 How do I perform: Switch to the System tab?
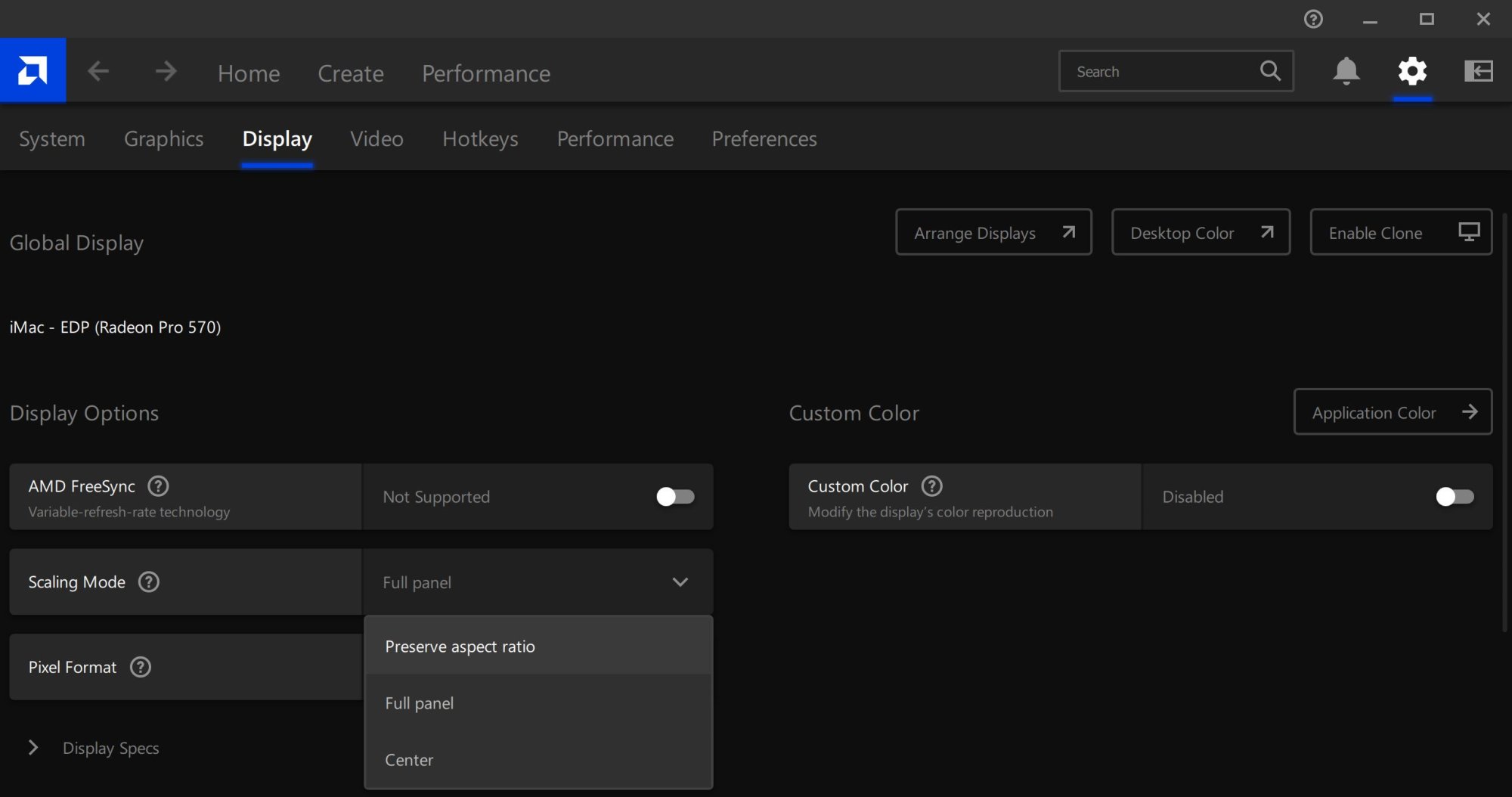tap(52, 138)
